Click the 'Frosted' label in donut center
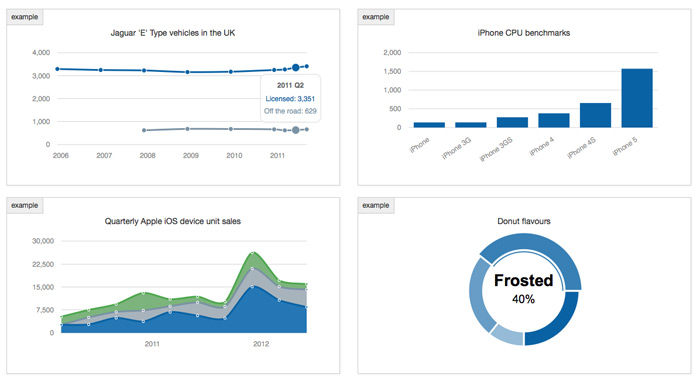Screen dimensions: 700x385 (523, 280)
